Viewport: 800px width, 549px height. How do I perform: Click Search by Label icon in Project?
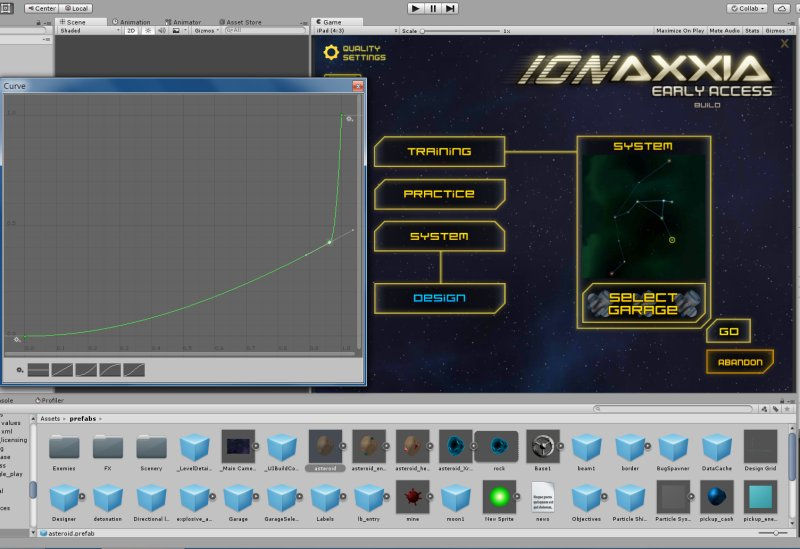(776, 409)
